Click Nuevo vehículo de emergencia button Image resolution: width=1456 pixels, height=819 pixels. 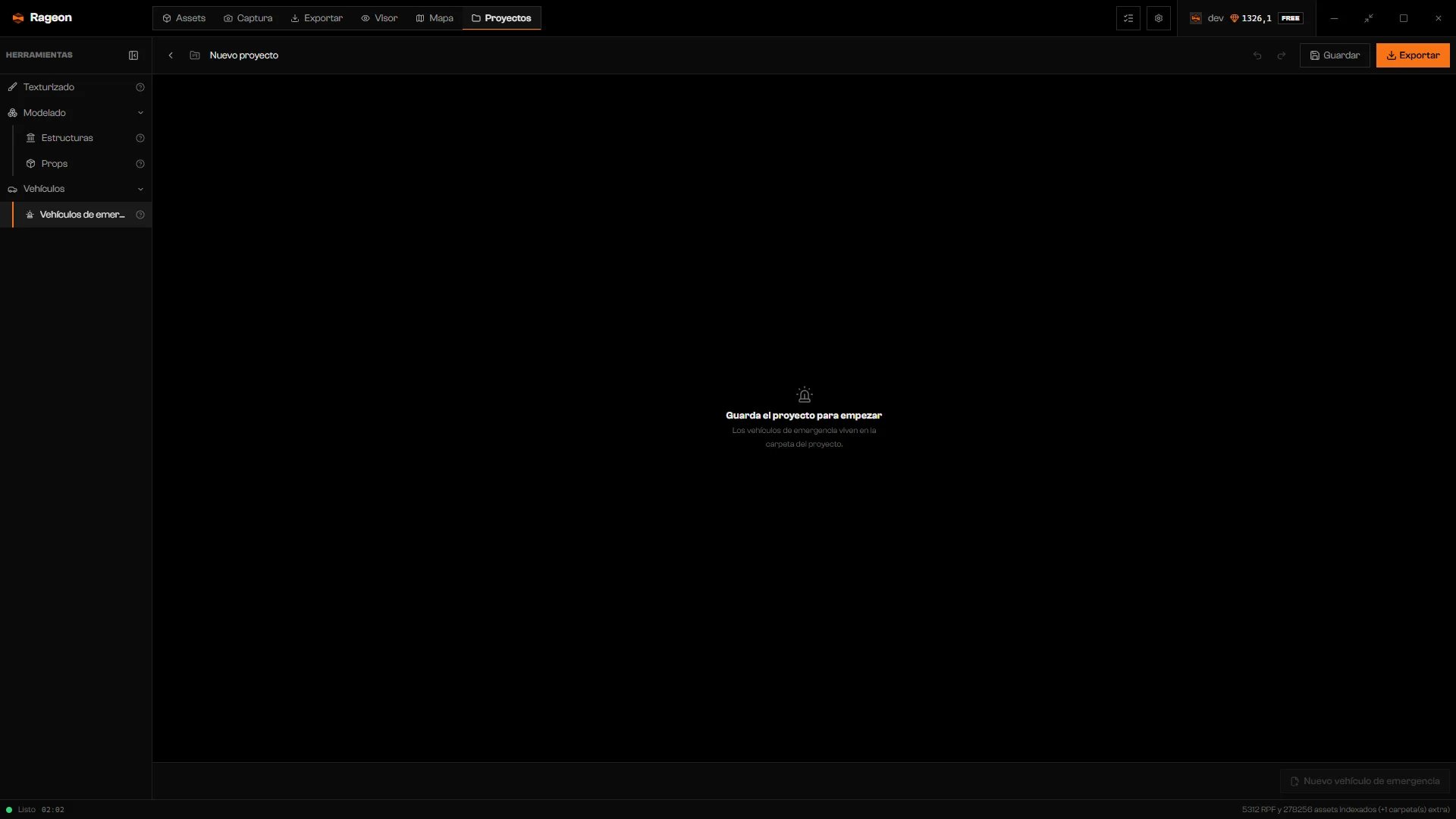[1365, 781]
